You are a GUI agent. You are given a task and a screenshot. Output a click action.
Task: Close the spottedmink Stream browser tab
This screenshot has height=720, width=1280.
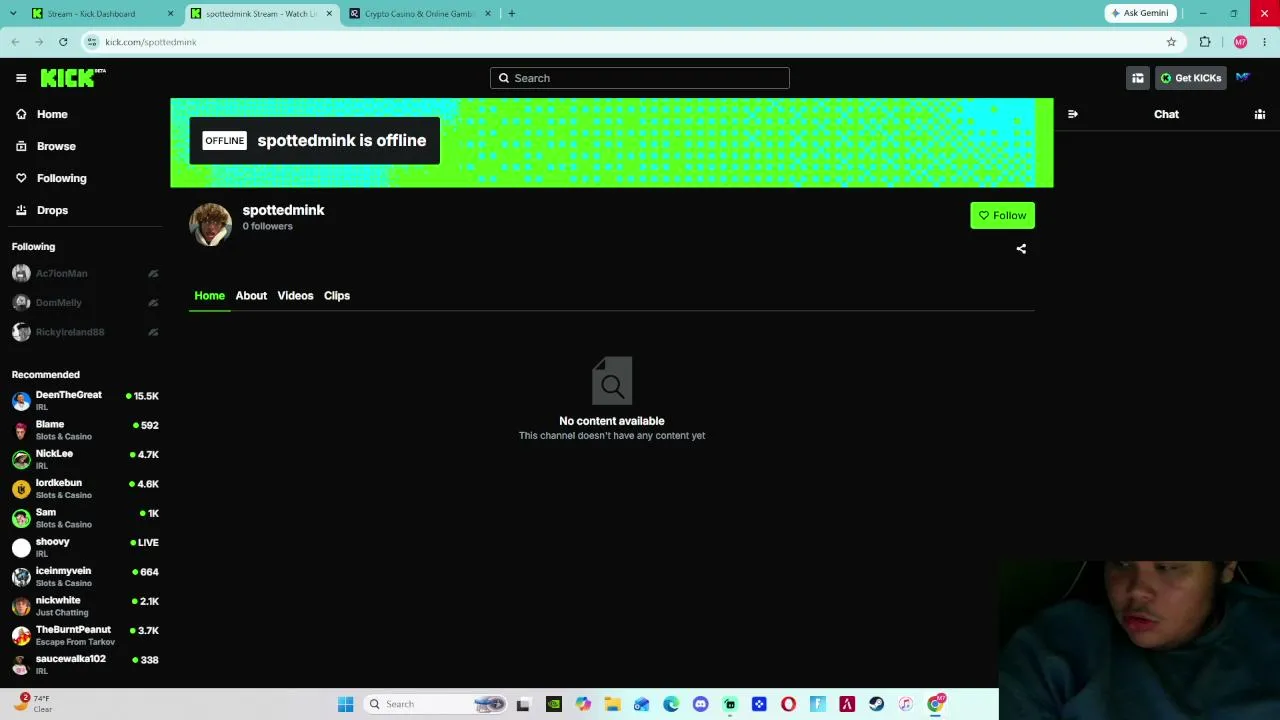(x=329, y=14)
